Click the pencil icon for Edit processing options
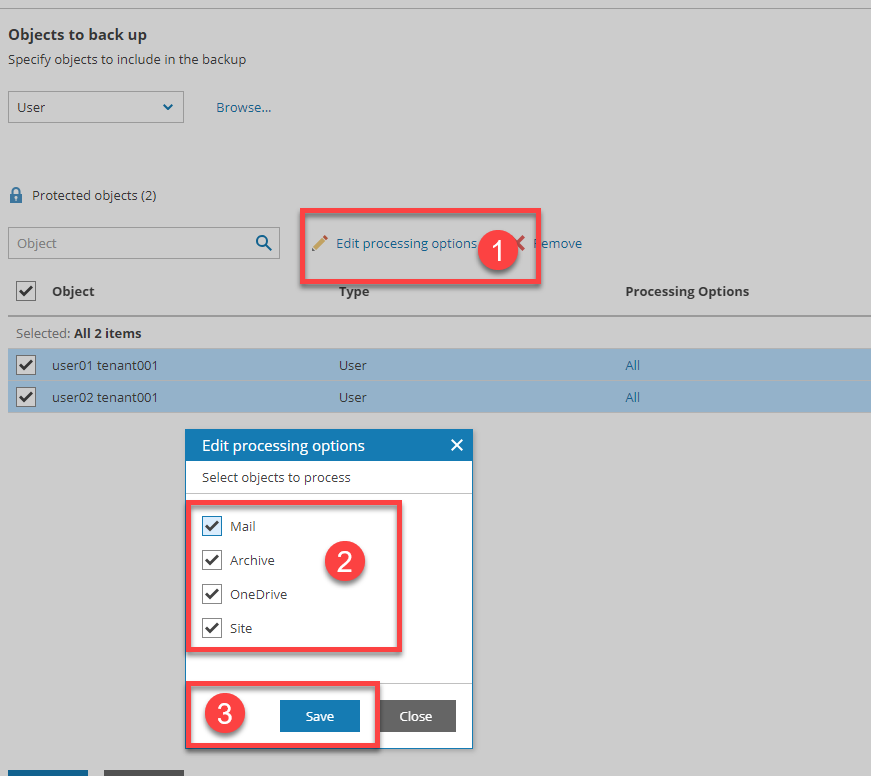This screenshot has height=776, width=871. coord(320,243)
